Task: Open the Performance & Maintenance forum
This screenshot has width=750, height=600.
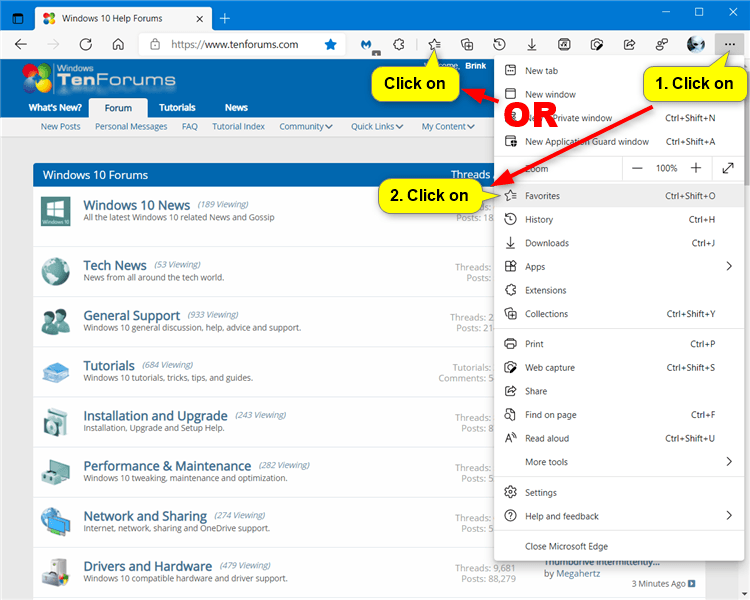Action: pyautogui.click(x=167, y=466)
